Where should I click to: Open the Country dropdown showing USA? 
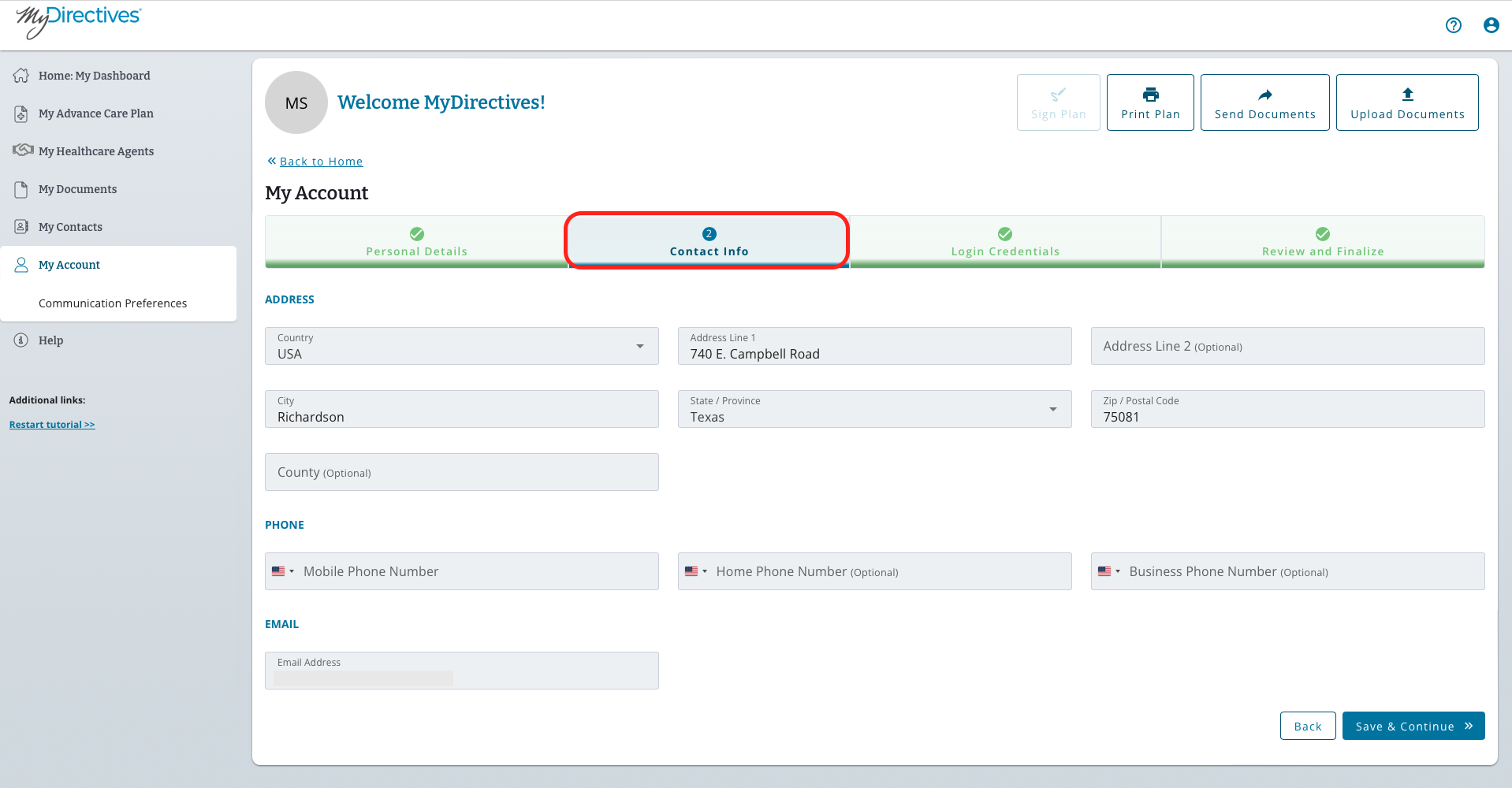point(462,346)
